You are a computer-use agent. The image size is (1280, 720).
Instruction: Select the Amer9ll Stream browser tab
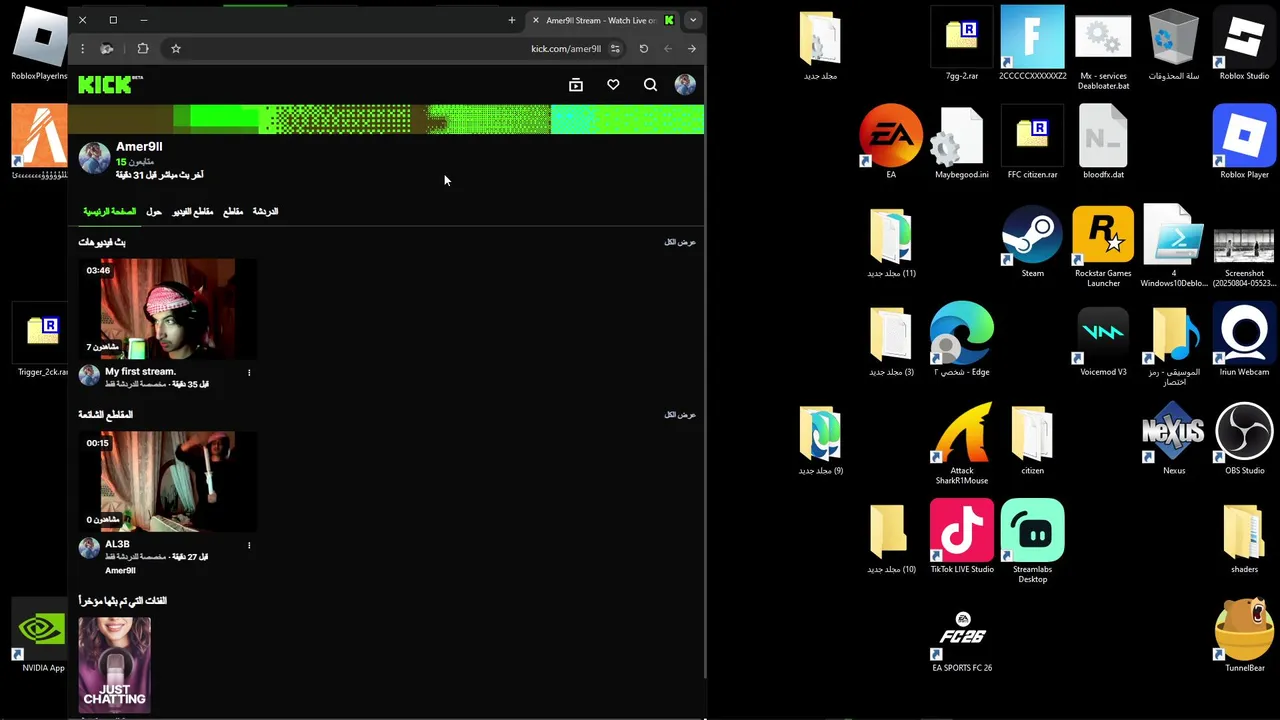tap(603, 20)
